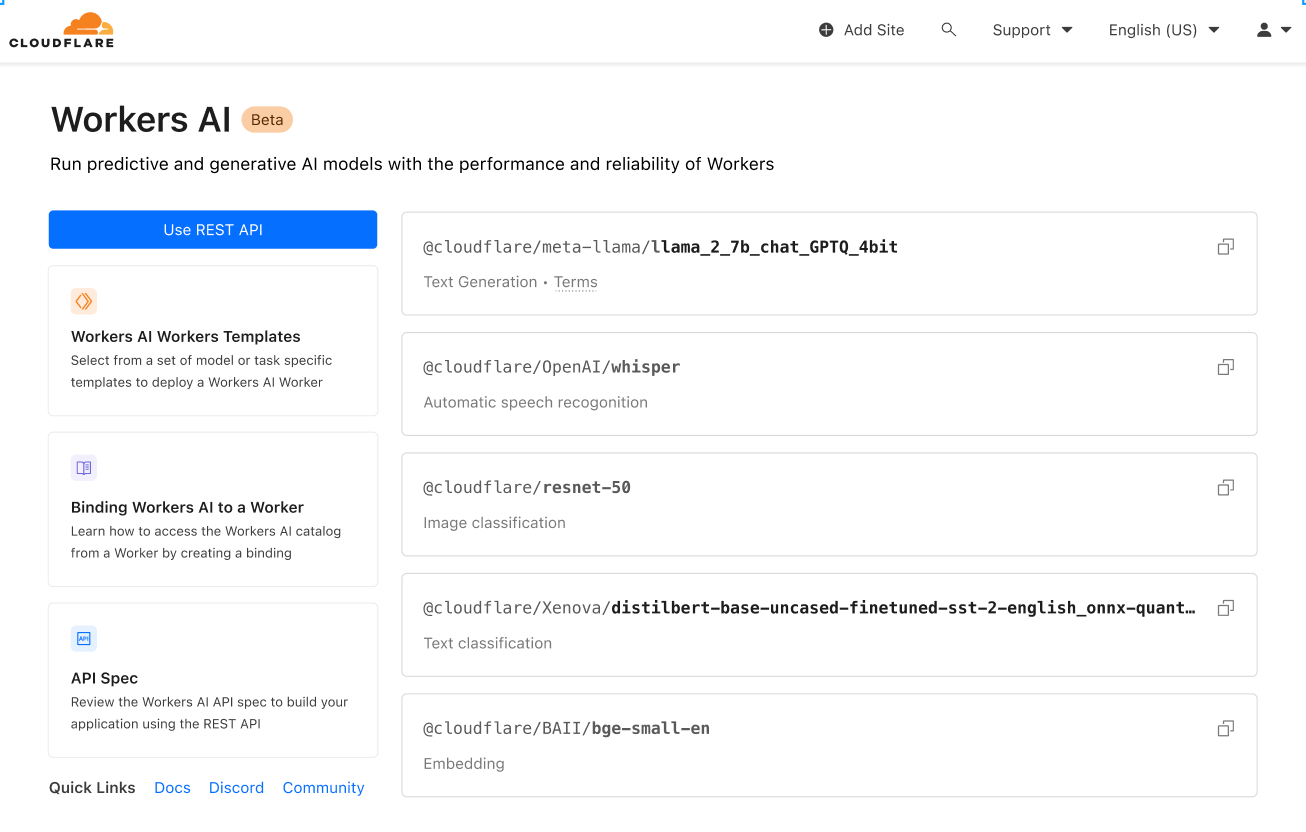This screenshot has width=1306, height=832.
Task: Visit the Discord quick link
Action: 236,787
